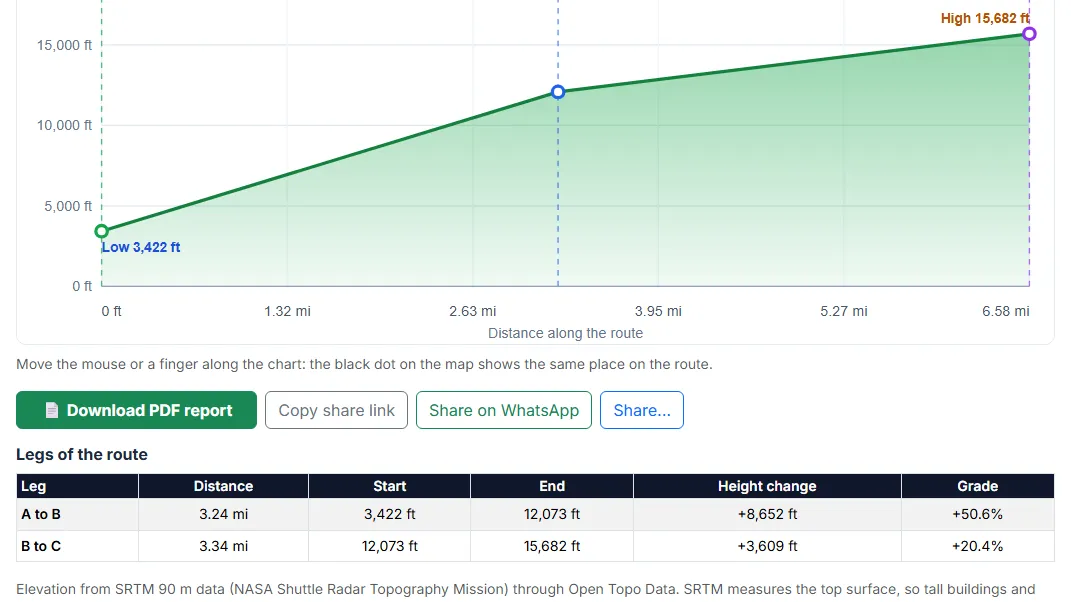Image resolution: width=1071 pixels, height=602 pixels.
Task: Click the Legs of the route heading
Action: (82, 454)
